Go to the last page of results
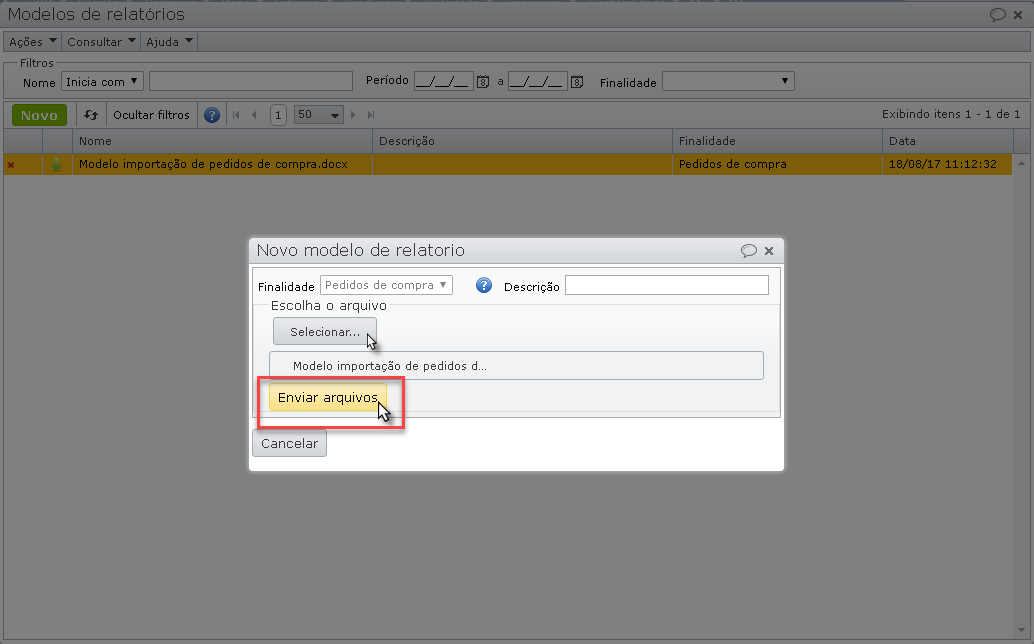Screen dimensions: 1034x644 point(371,115)
